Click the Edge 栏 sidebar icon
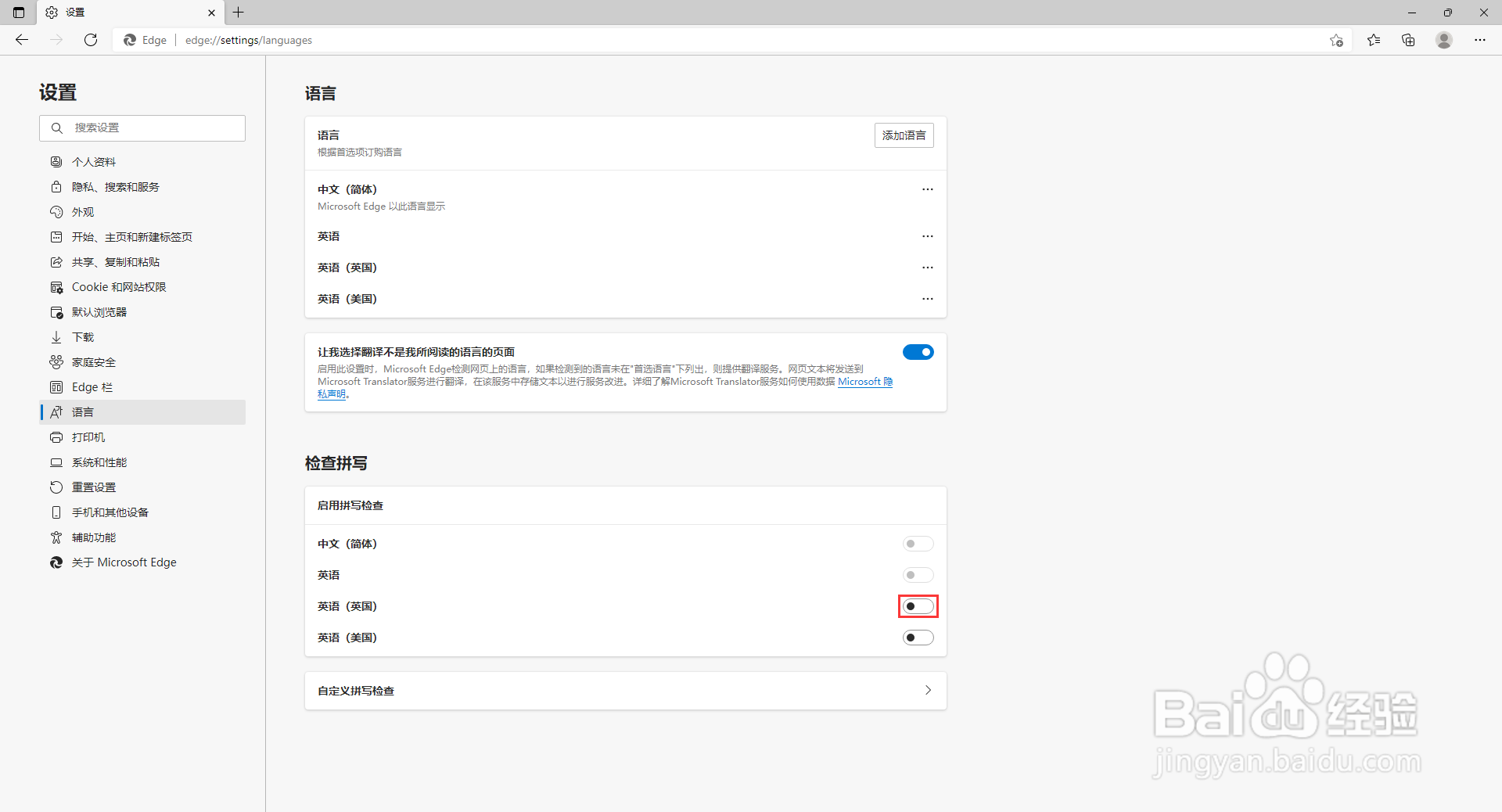This screenshot has height=812, width=1502. click(56, 387)
